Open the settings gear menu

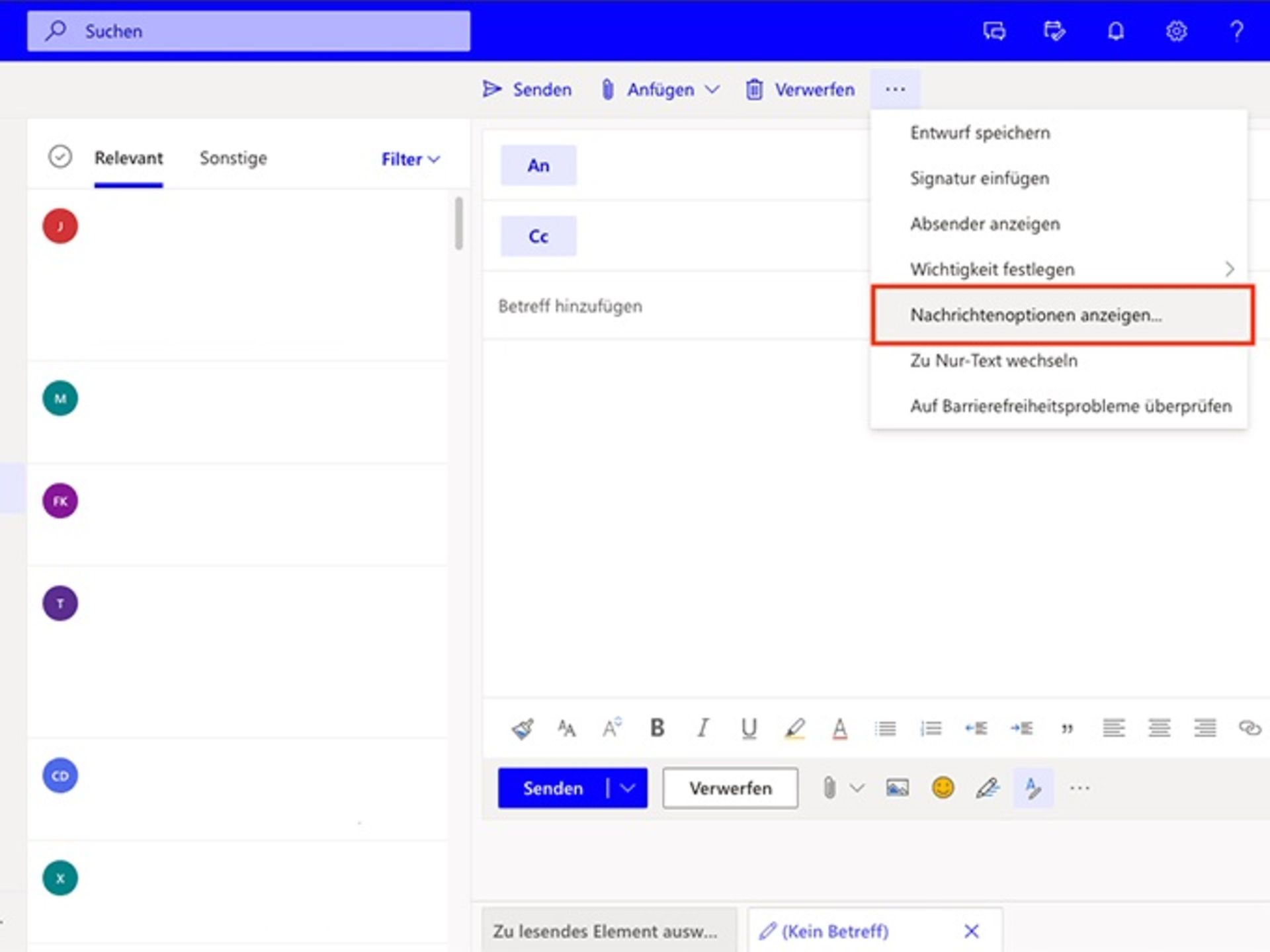click(x=1177, y=31)
